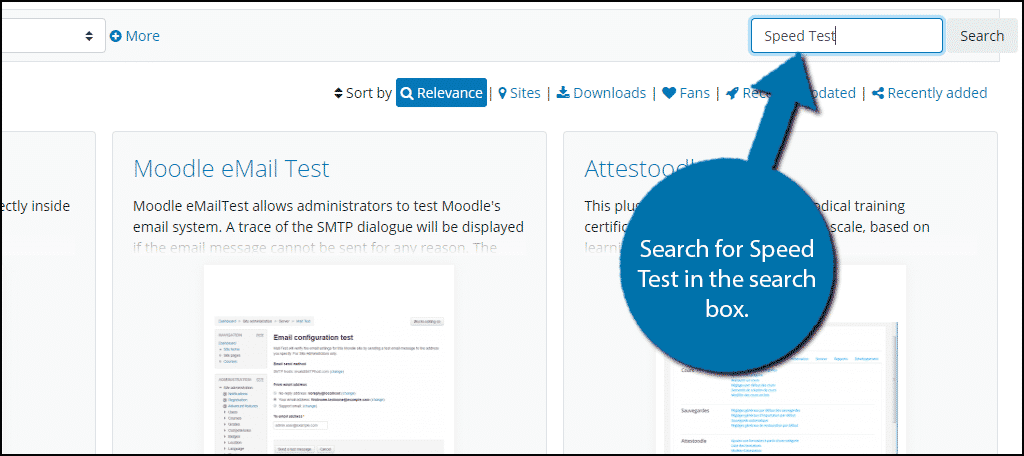
Task: Click the magnifier icon in Relevance
Action: tap(406, 93)
